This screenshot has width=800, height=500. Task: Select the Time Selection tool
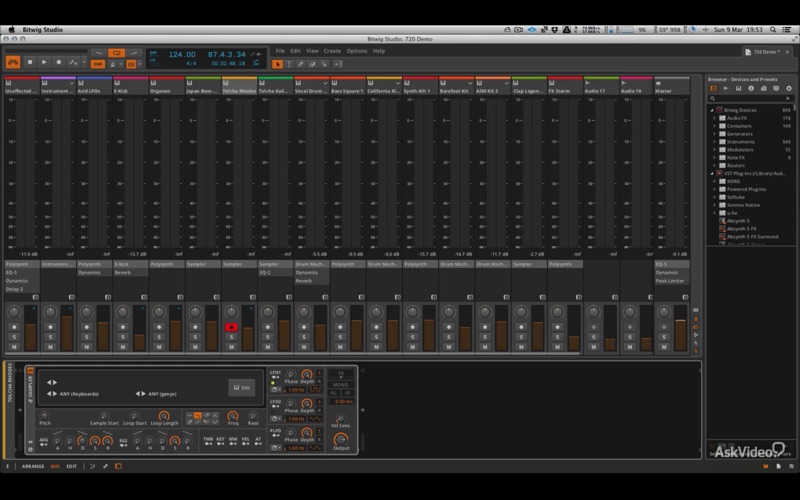point(289,64)
